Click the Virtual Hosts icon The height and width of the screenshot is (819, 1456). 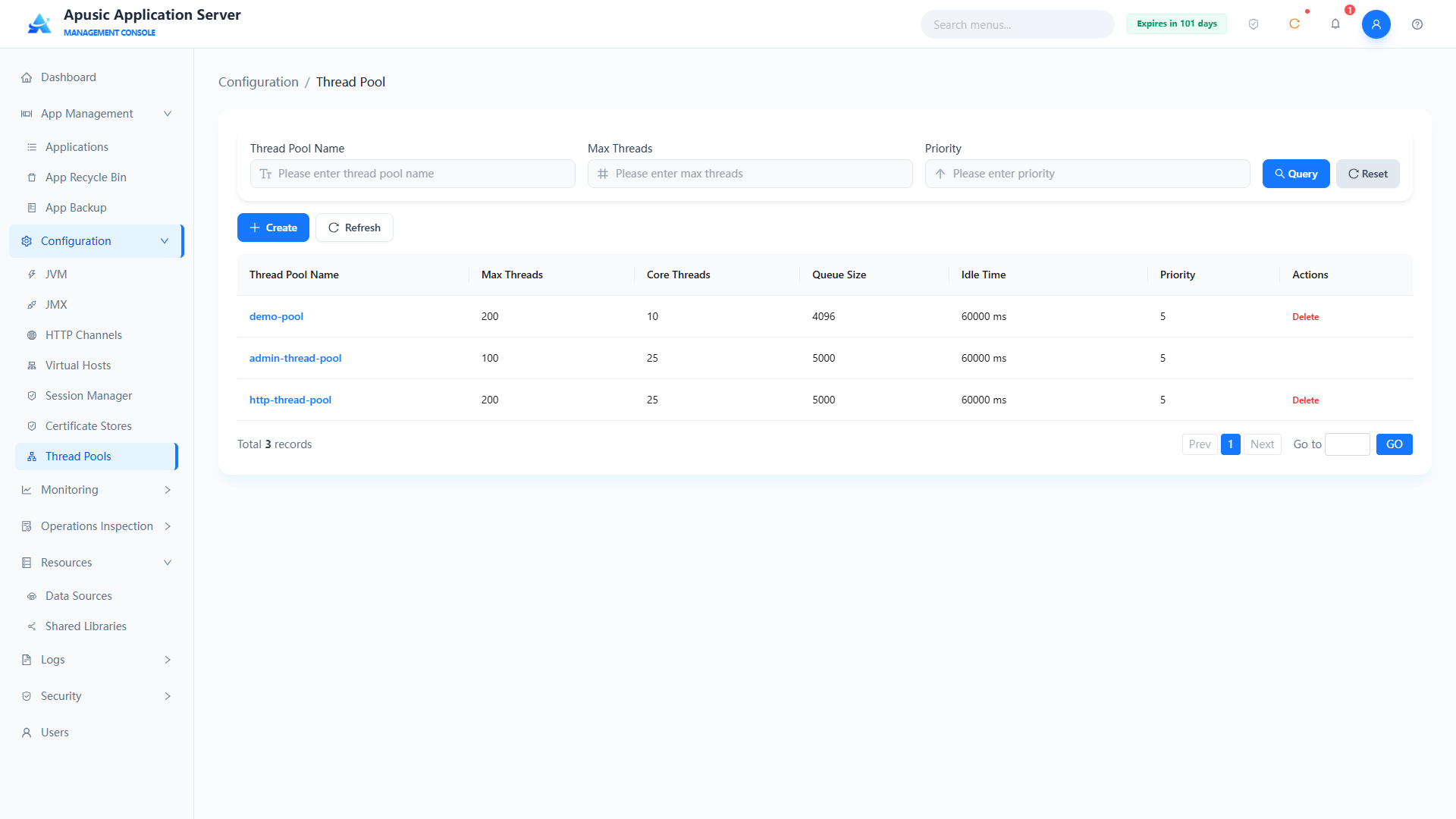pyautogui.click(x=32, y=366)
